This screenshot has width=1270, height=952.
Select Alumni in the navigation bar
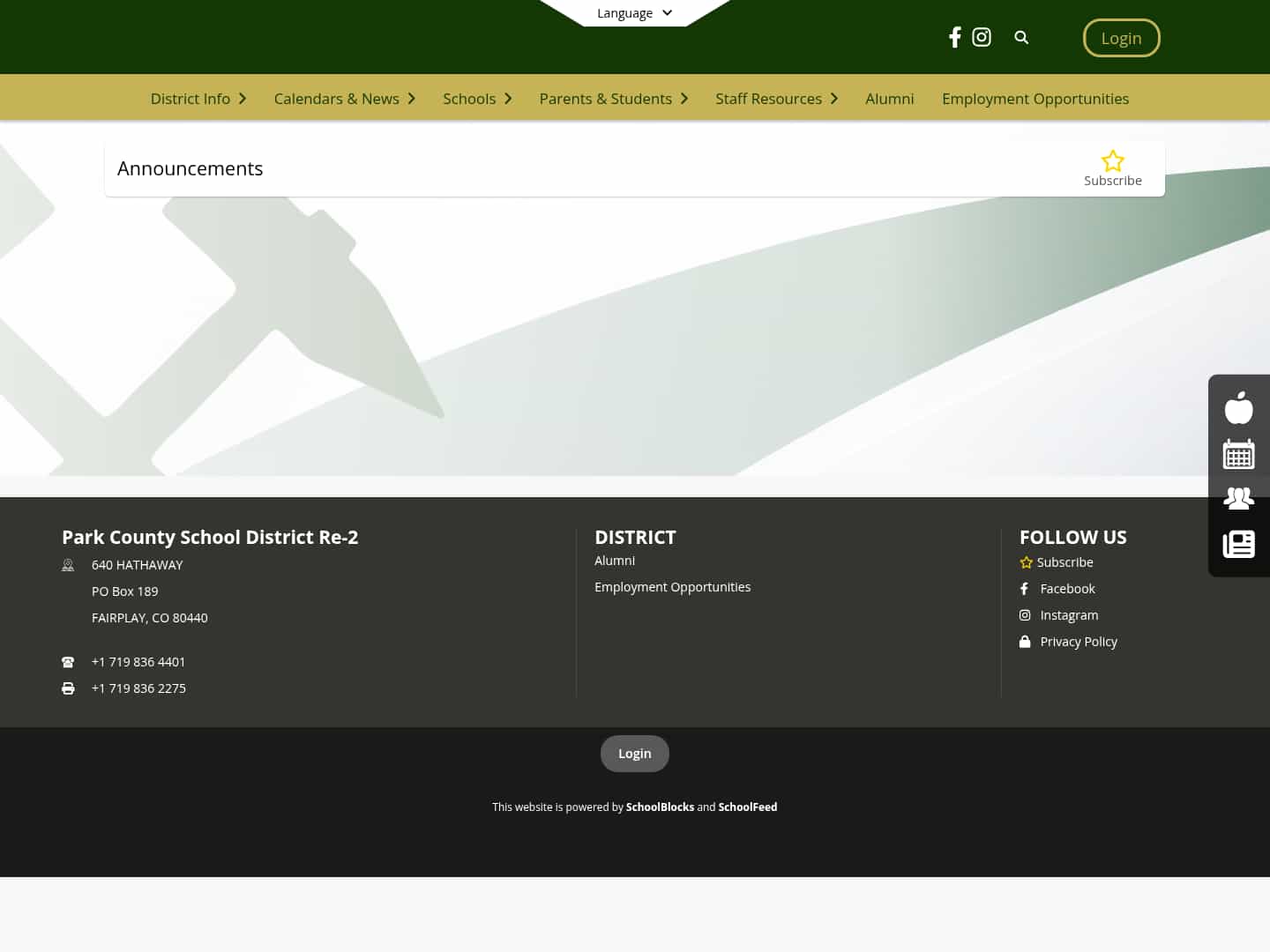(x=889, y=99)
